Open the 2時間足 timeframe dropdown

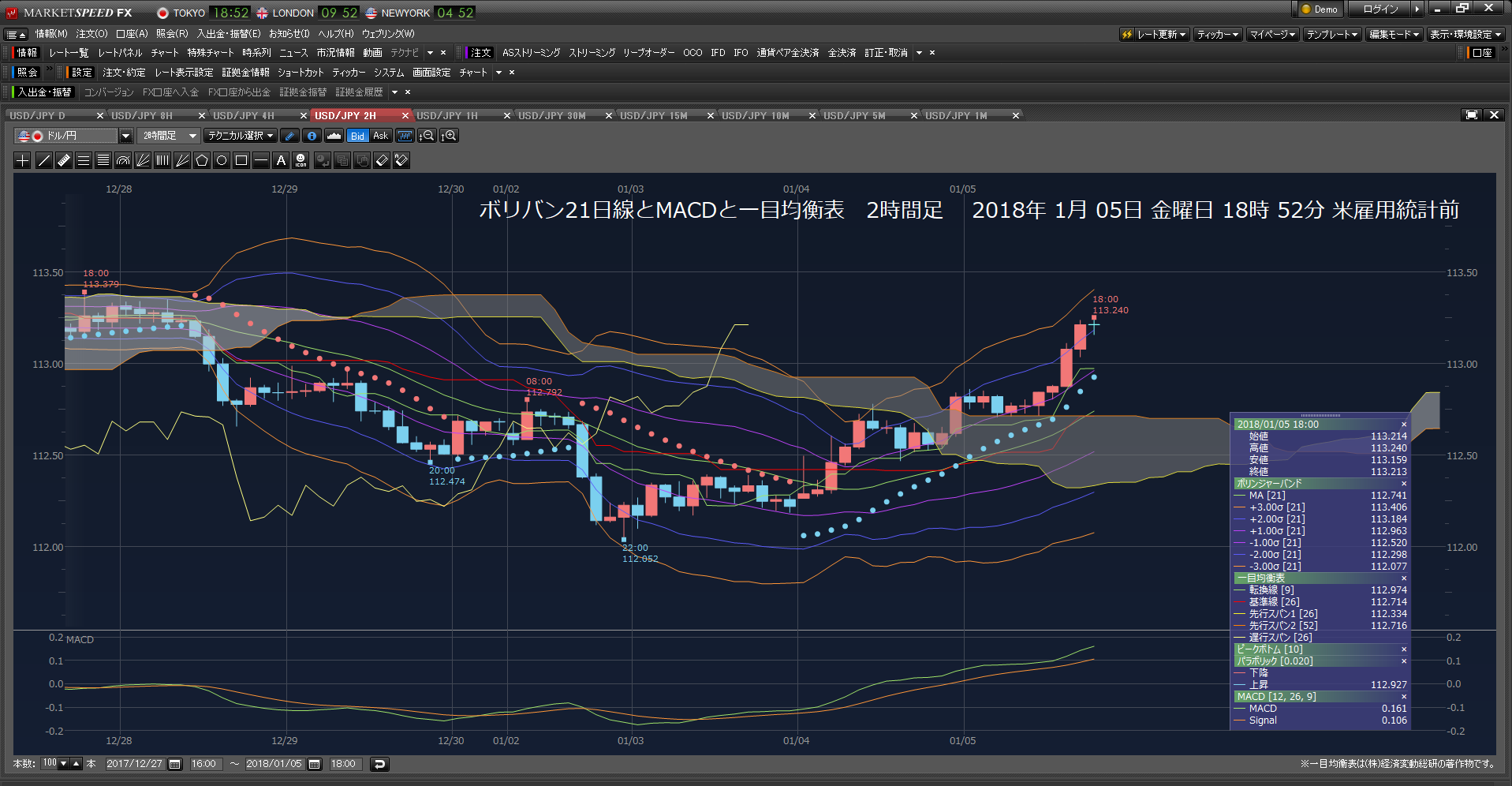pos(168,136)
